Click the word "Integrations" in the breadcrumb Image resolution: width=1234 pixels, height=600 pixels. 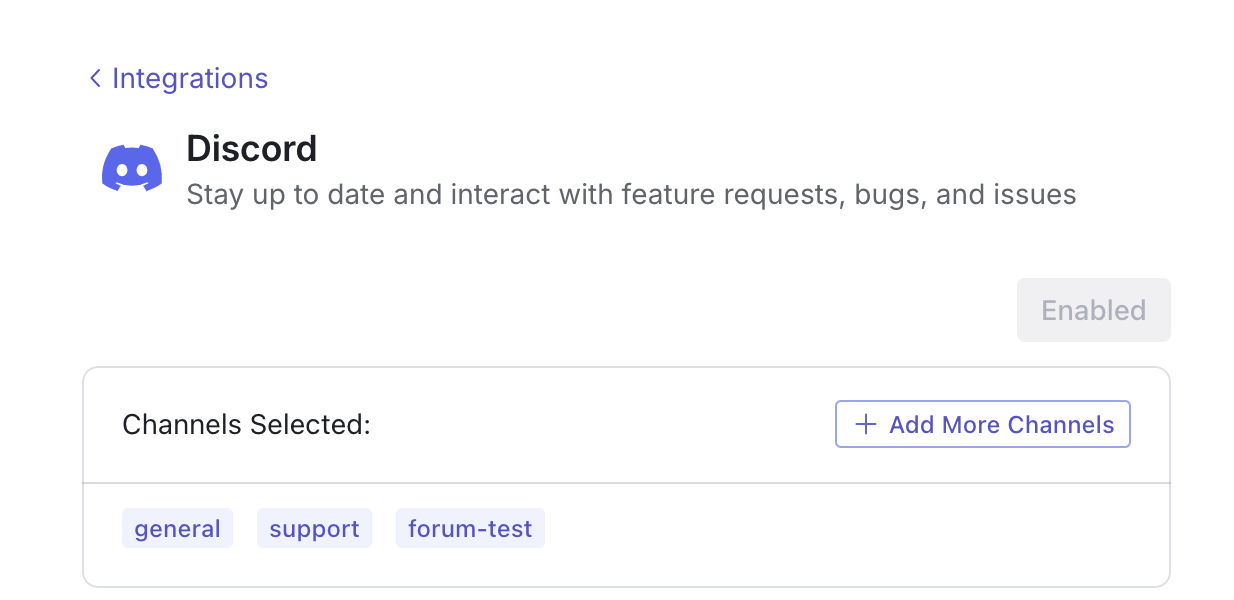click(190, 78)
